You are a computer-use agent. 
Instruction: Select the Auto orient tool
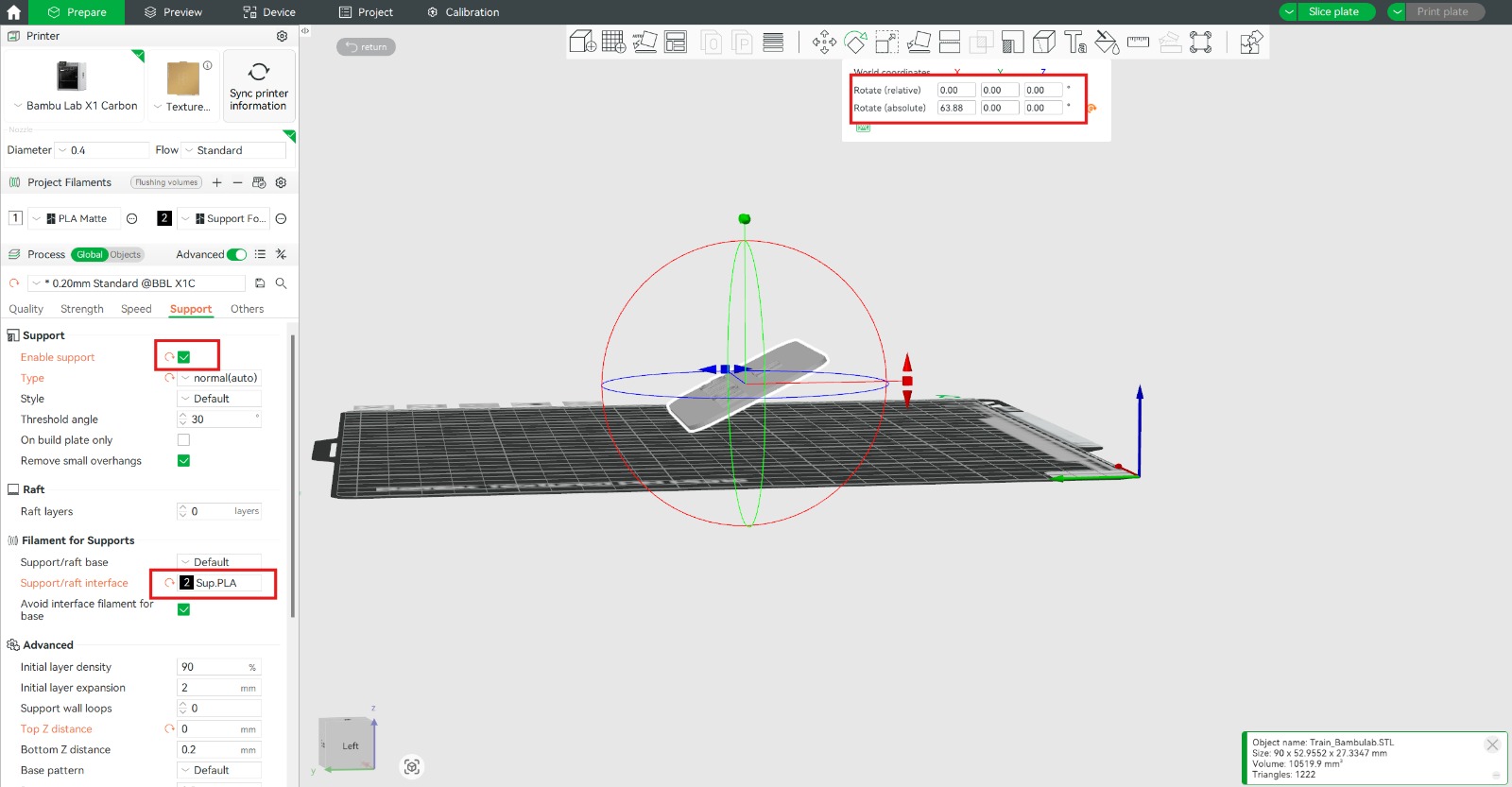644,43
